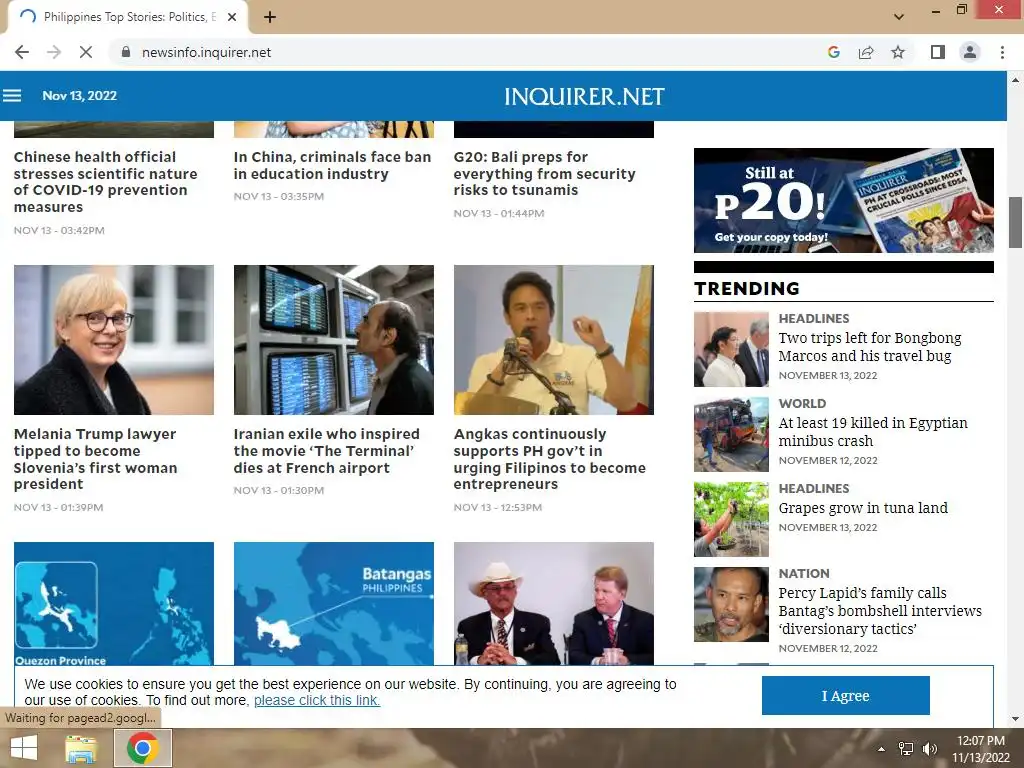Image resolution: width=1024 pixels, height=768 pixels.
Task: Open thumbnail of two men at table
Action: point(554,603)
